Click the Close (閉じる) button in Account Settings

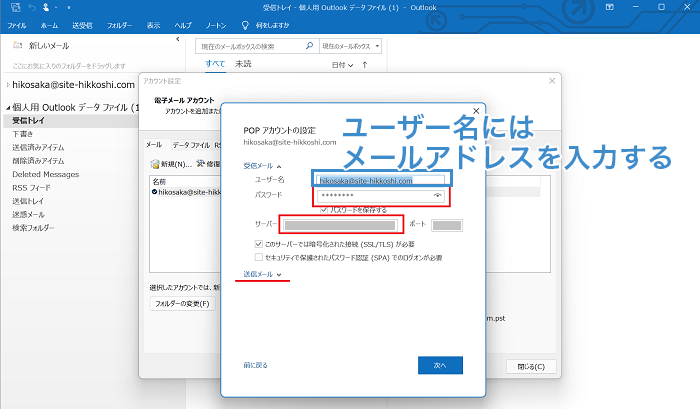(531, 367)
